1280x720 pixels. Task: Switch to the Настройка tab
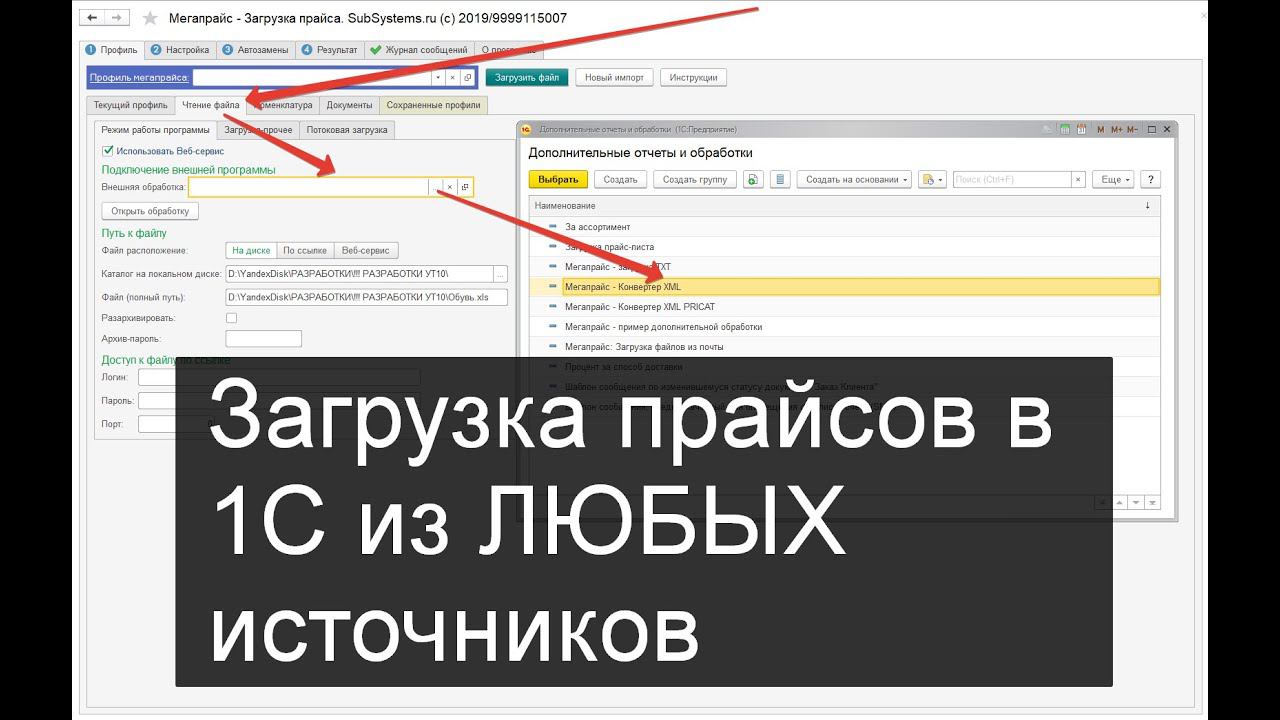point(181,49)
